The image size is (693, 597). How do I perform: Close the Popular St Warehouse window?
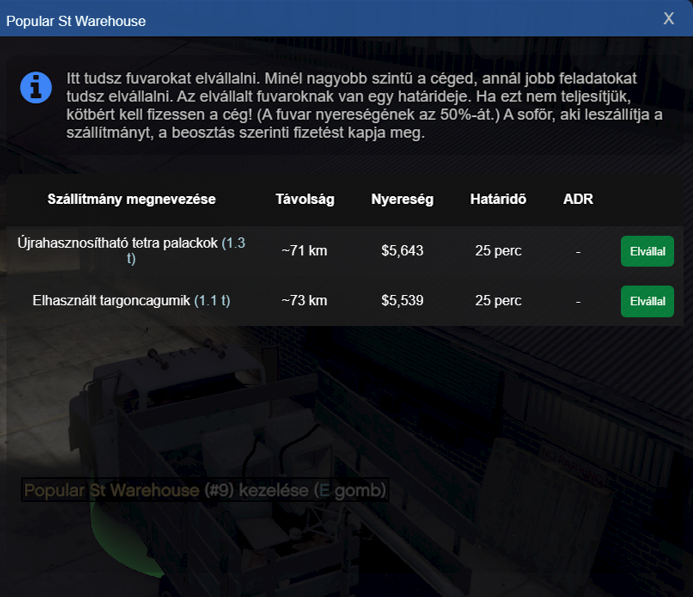click(668, 18)
